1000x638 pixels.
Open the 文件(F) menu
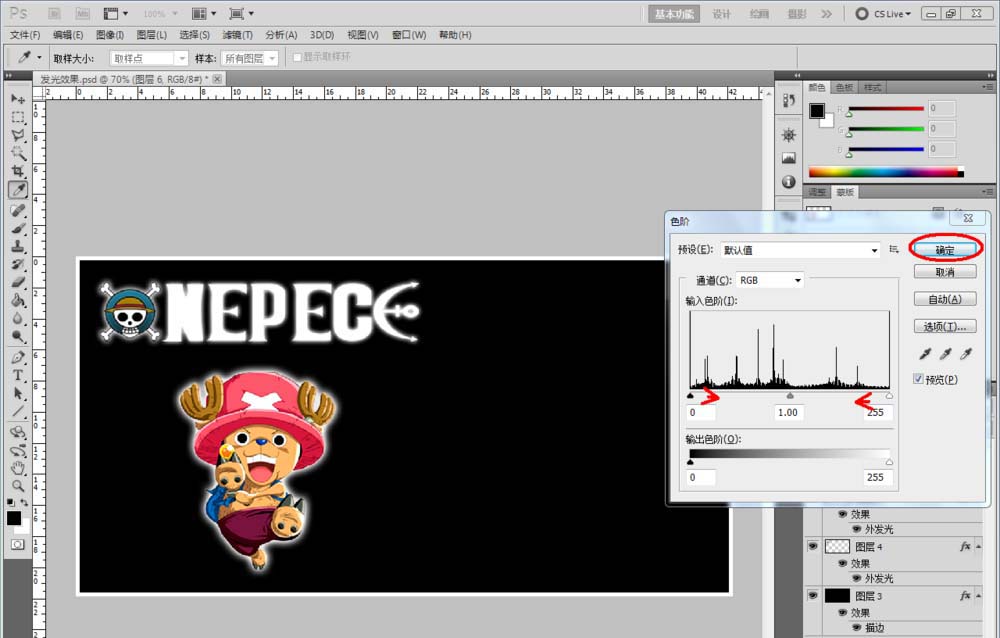pyautogui.click(x=25, y=35)
